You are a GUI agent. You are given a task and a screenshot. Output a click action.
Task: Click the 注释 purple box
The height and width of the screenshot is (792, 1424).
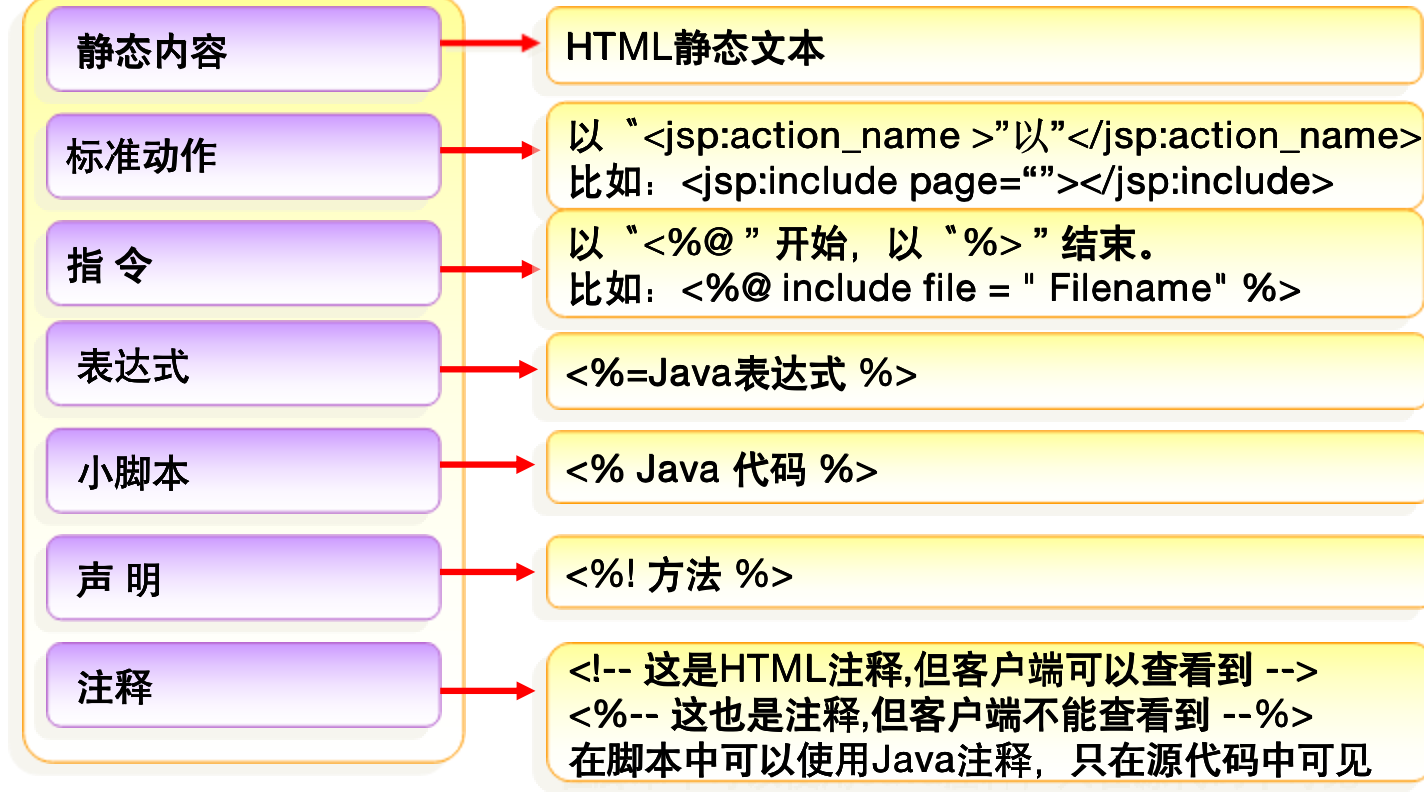tap(243, 685)
